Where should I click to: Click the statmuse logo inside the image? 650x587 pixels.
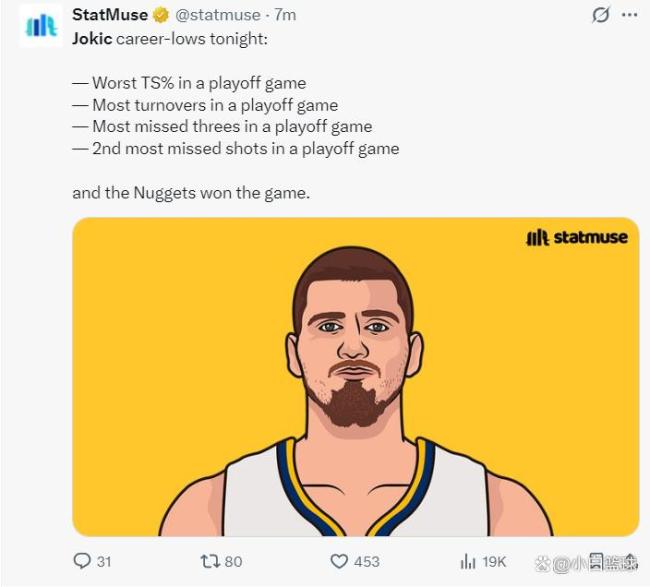576,237
